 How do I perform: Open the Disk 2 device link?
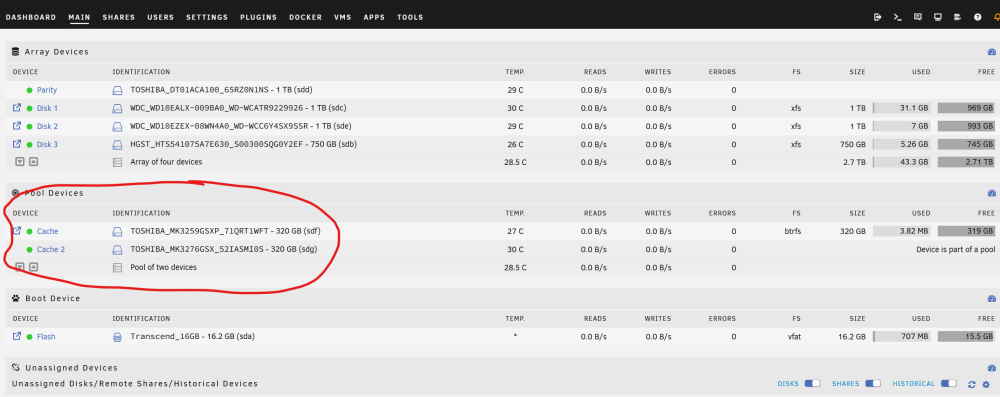47,126
